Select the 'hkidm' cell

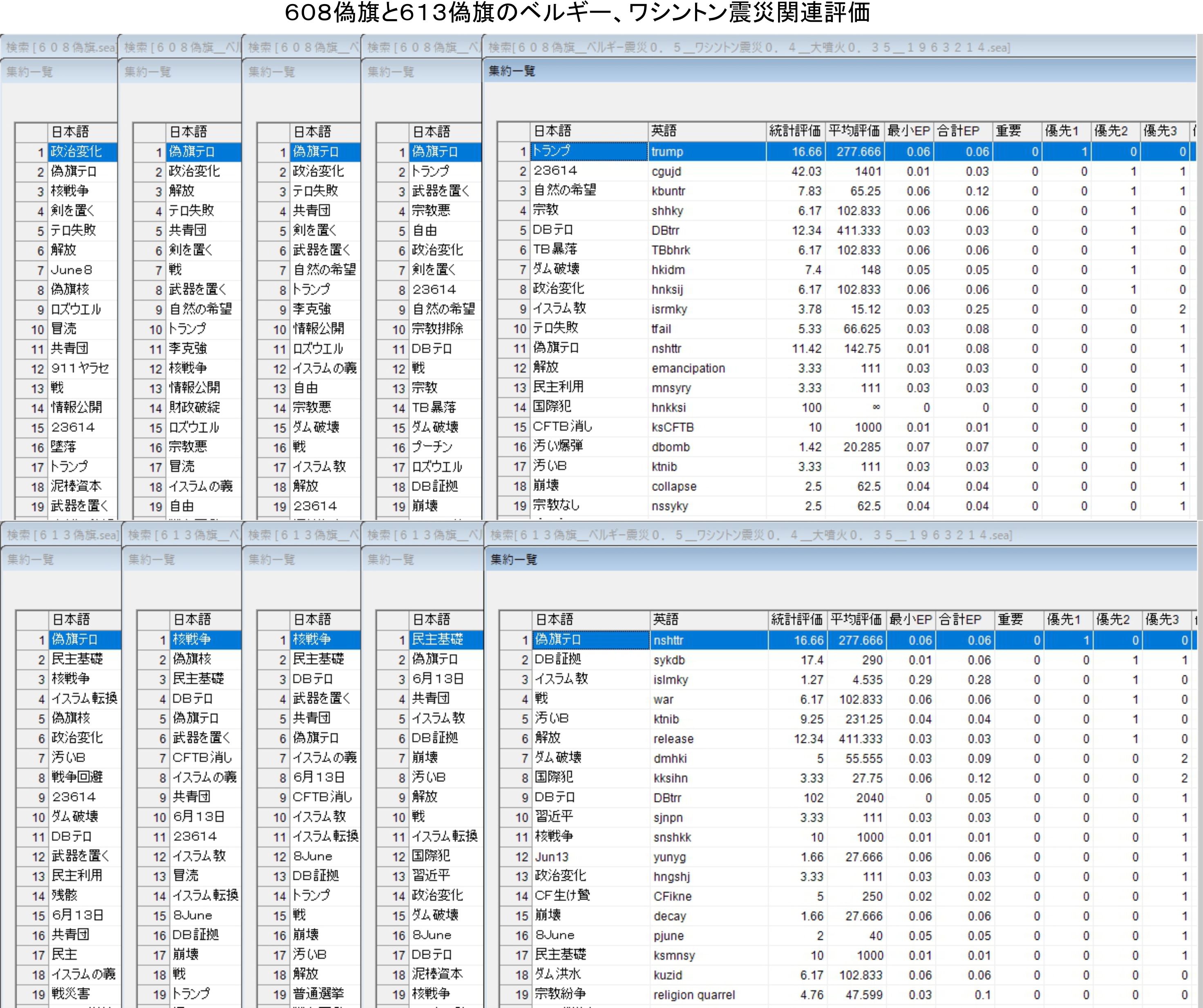click(707, 270)
